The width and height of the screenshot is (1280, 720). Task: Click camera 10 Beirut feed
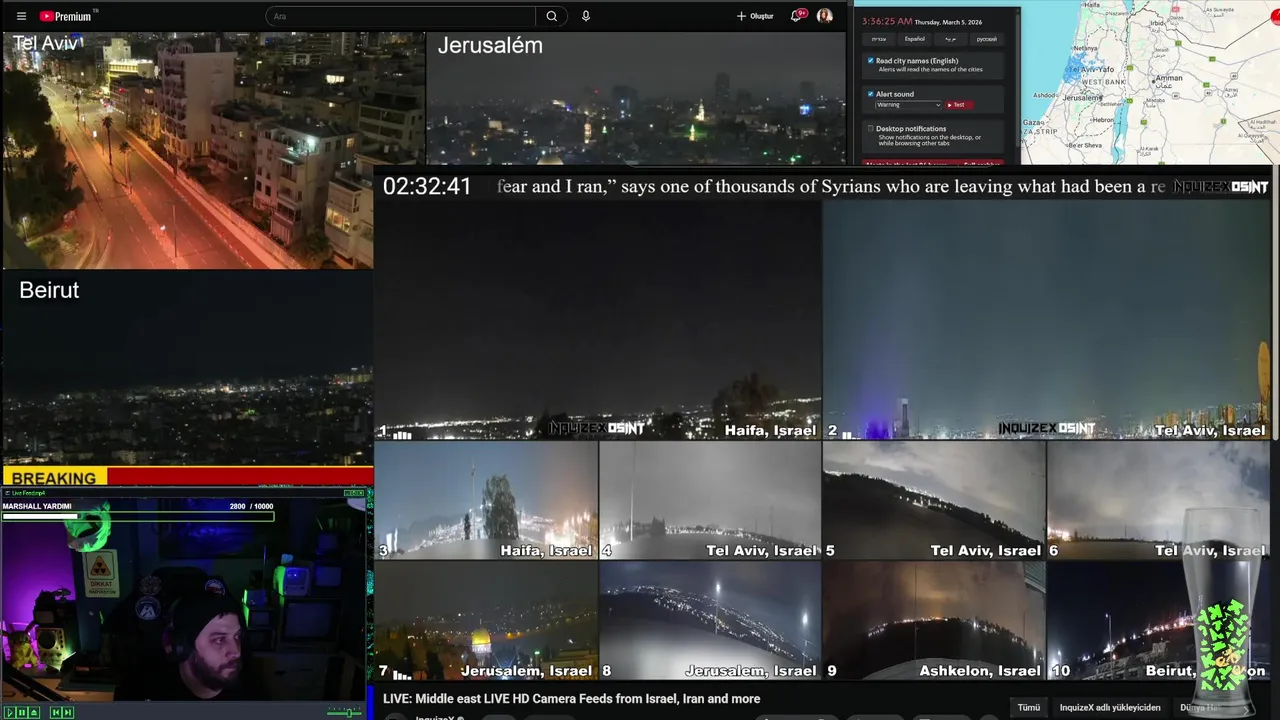click(x=1158, y=621)
